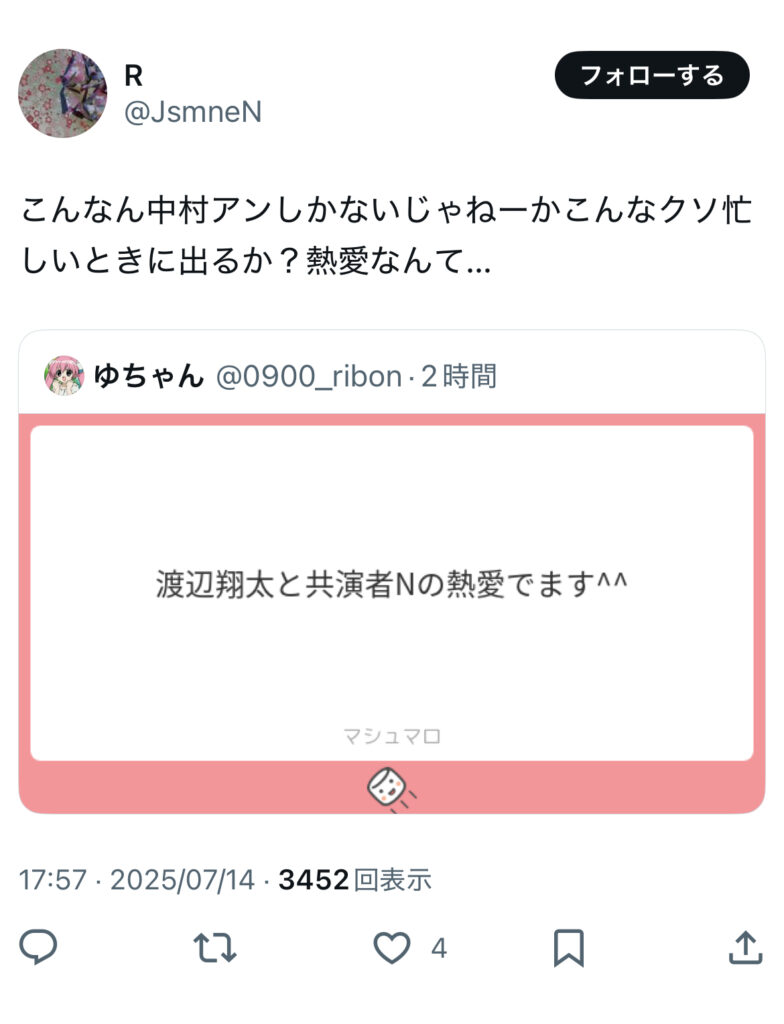Open the quoted post's 2時間 timestamp
This screenshot has height=1024, width=784.
(x=459, y=376)
